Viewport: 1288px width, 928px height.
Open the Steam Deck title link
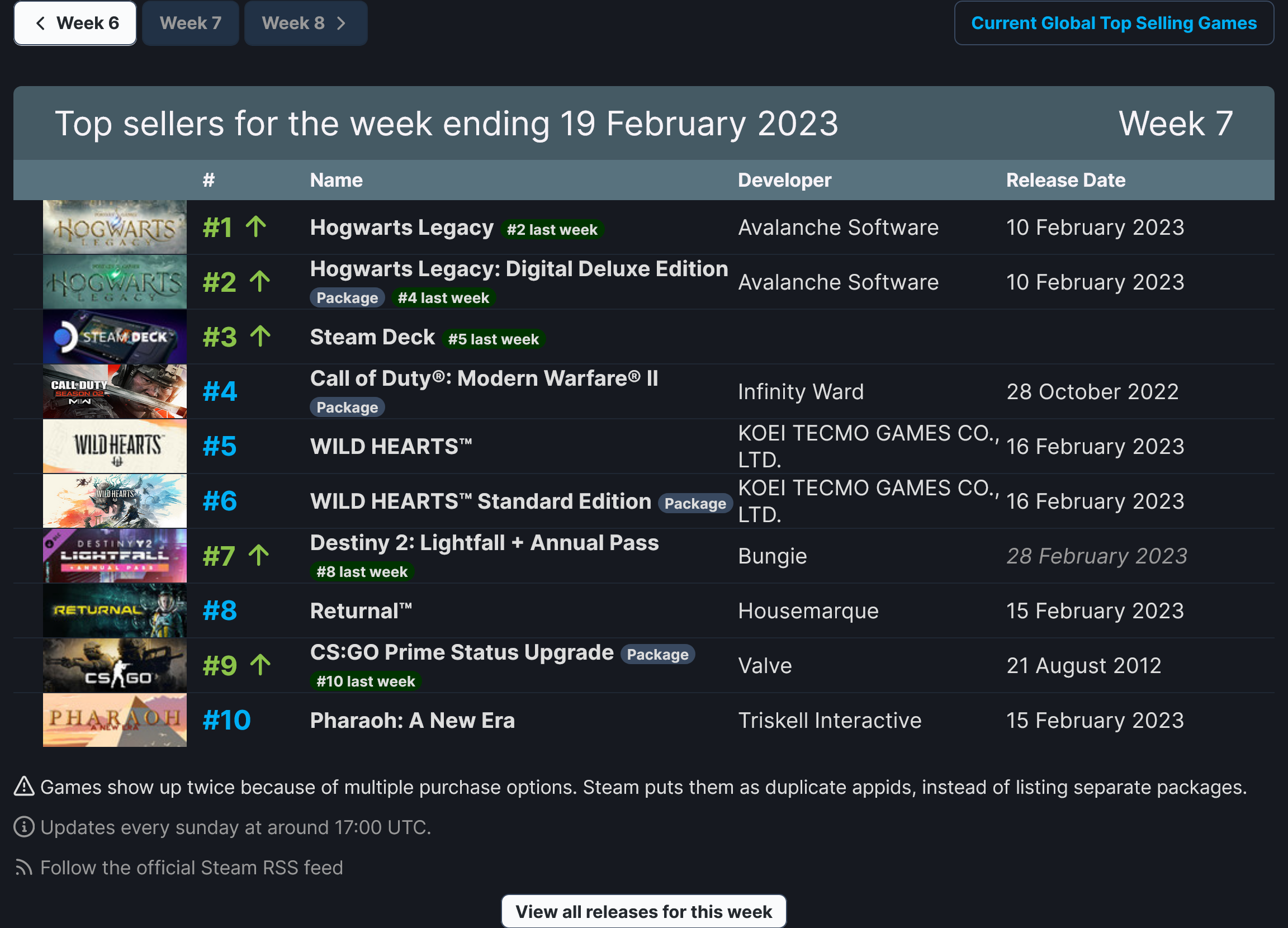tap(372, 337)
